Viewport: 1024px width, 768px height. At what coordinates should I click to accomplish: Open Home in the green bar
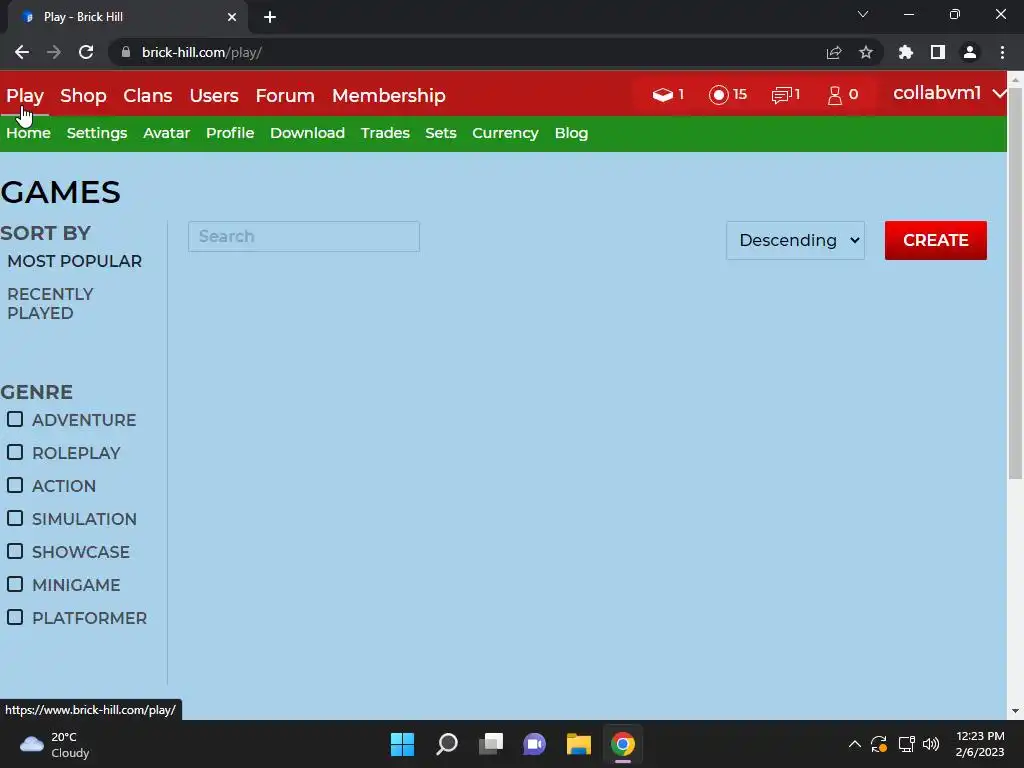[x=28, y=133]
